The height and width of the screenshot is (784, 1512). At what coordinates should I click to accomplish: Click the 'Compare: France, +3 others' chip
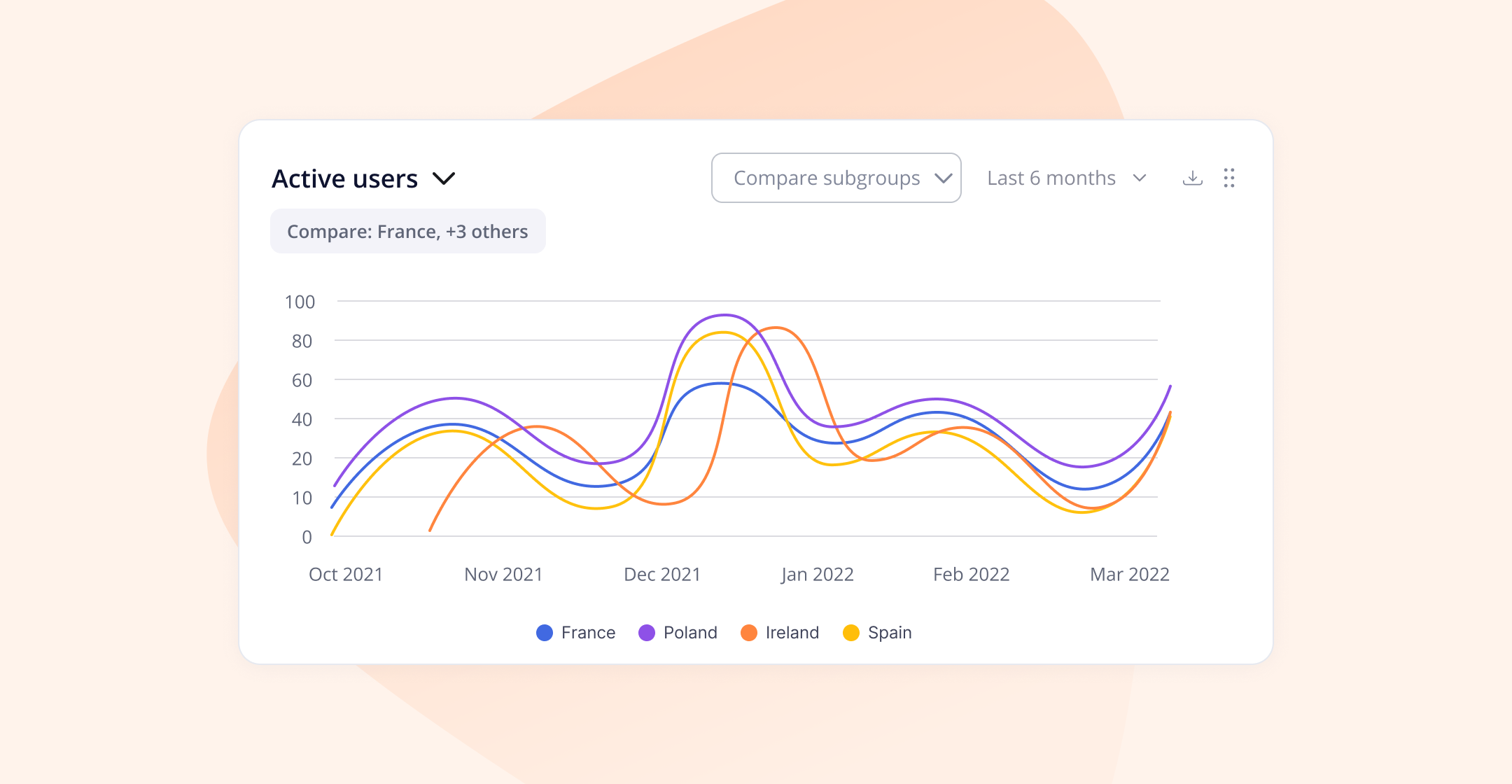(408, 231)
